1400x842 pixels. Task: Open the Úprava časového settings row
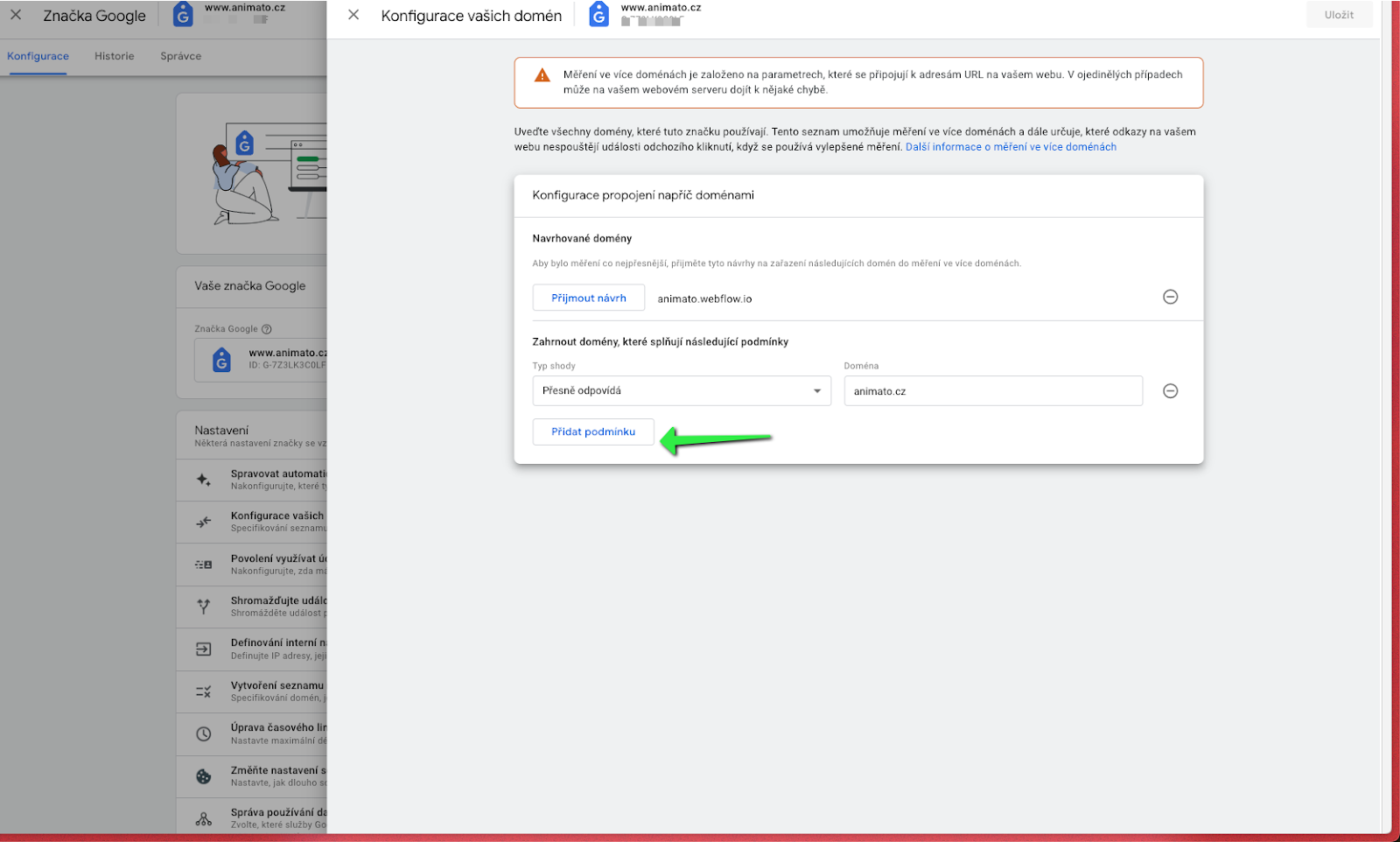coord(252,734)
